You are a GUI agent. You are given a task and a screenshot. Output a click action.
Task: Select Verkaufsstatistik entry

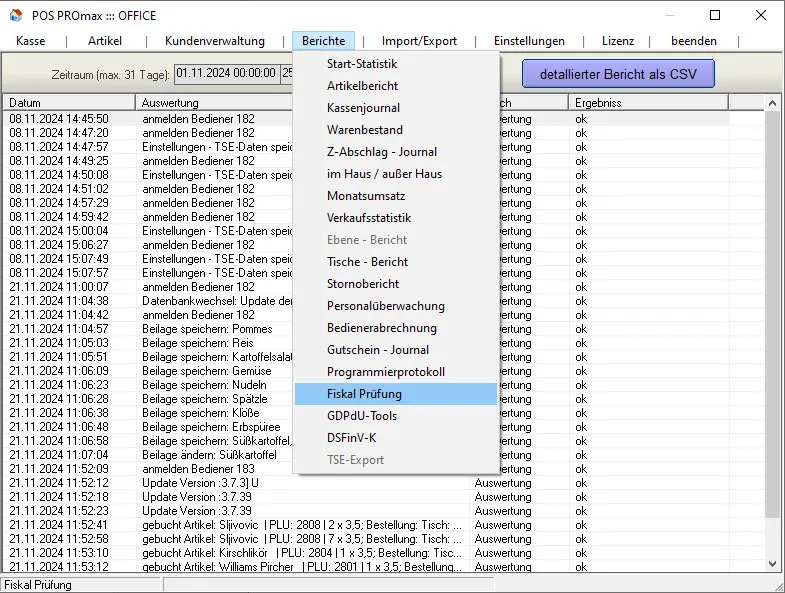tap(396, 218)
